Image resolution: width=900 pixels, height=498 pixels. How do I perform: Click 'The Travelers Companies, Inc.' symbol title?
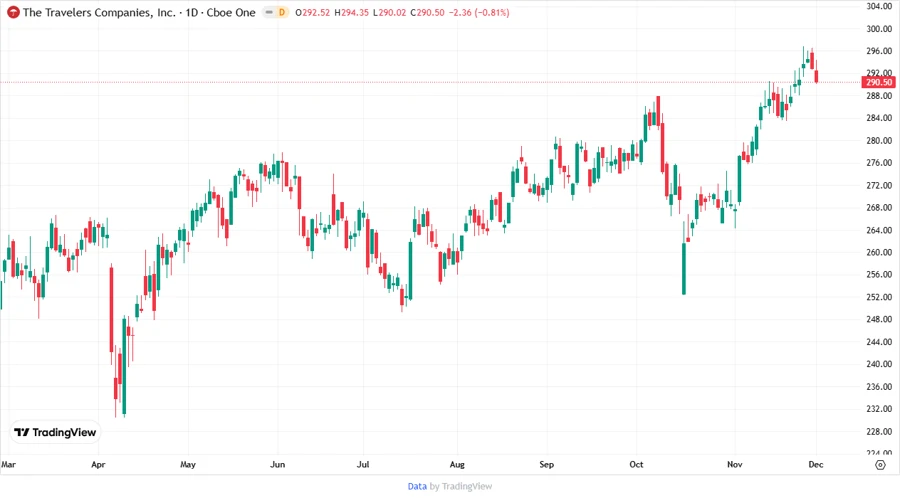99,12
